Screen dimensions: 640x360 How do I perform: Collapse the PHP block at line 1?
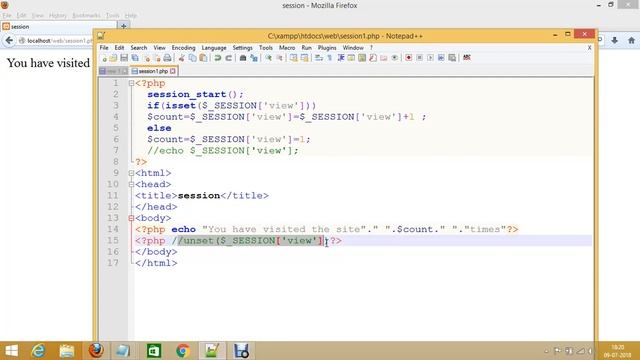tap(131, 83)
